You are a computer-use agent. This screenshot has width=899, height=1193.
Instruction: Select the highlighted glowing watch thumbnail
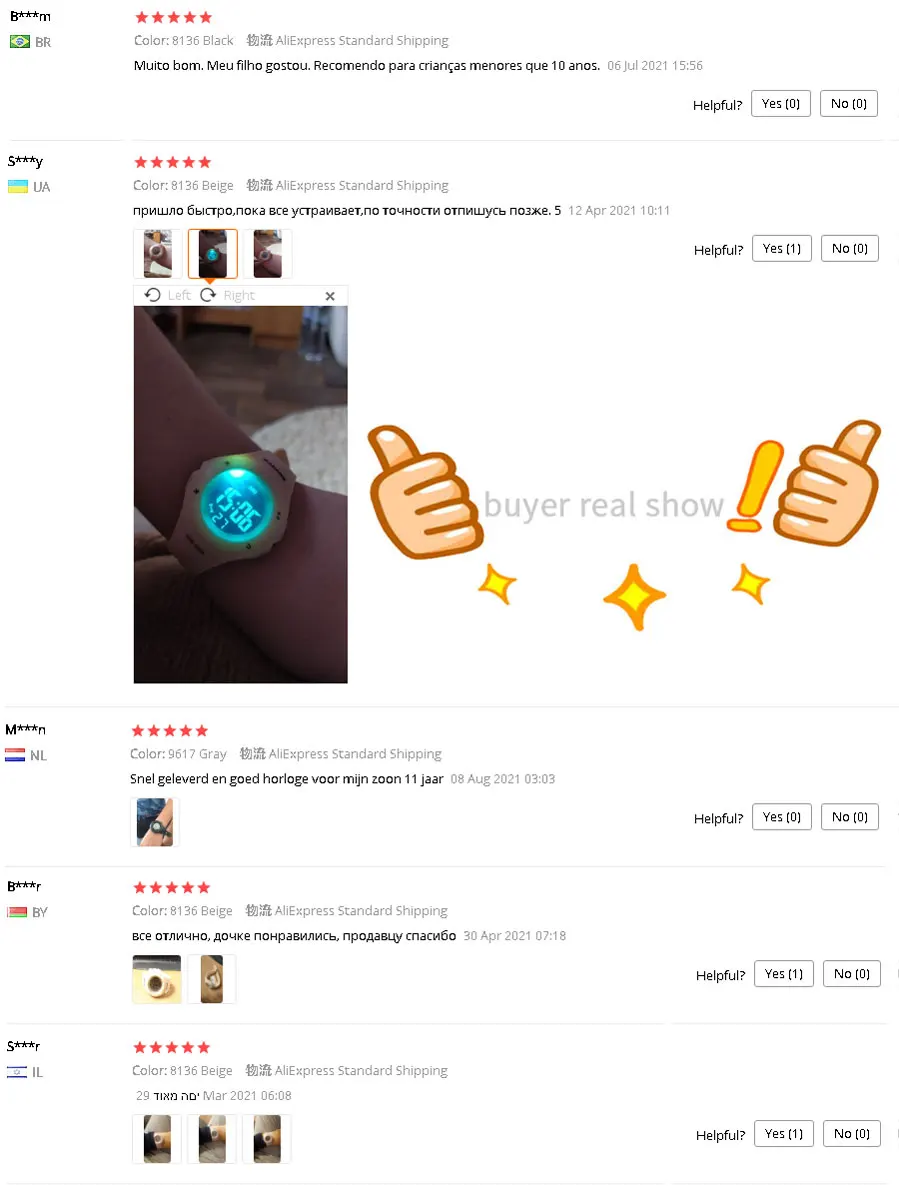pyautogui.click(x=212, y=254)
